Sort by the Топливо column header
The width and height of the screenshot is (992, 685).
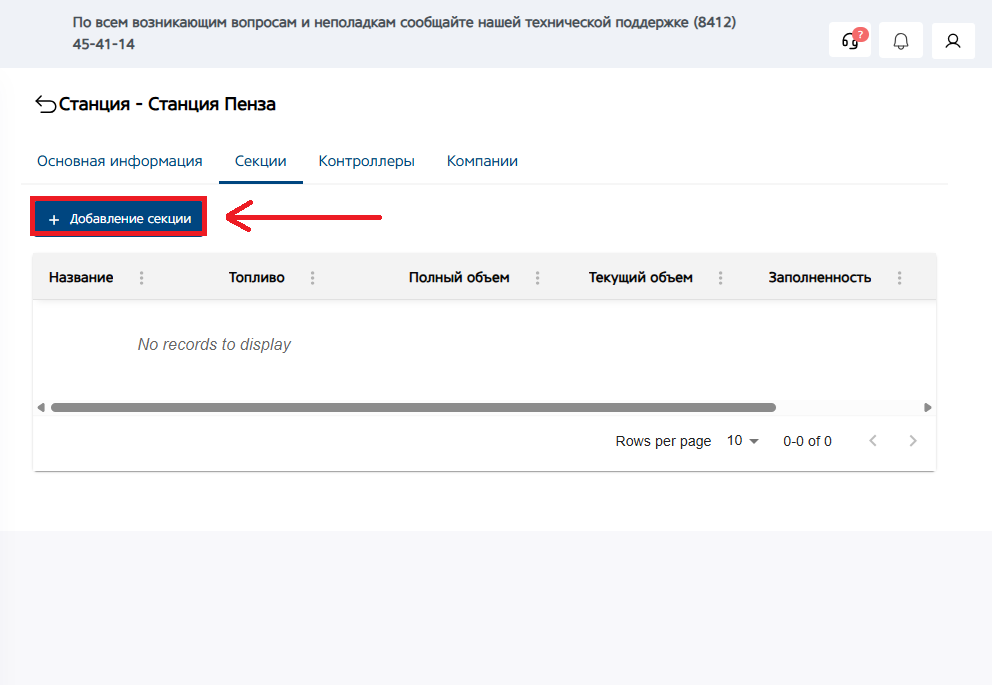[256, 278]
